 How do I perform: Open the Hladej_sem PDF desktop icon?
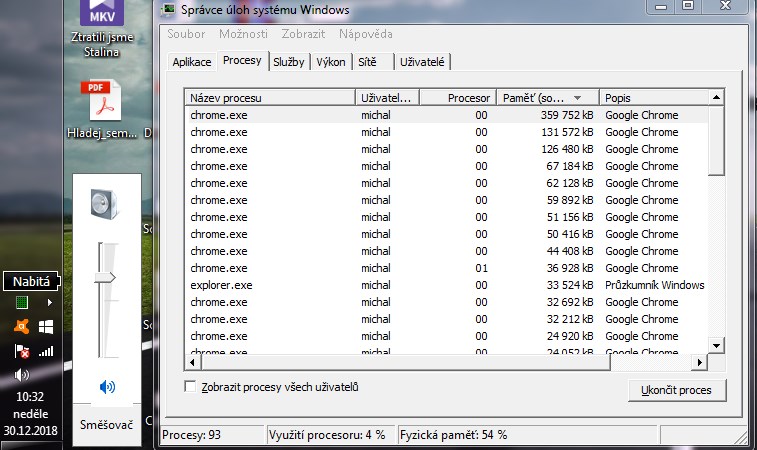click(x=102, y=110)
